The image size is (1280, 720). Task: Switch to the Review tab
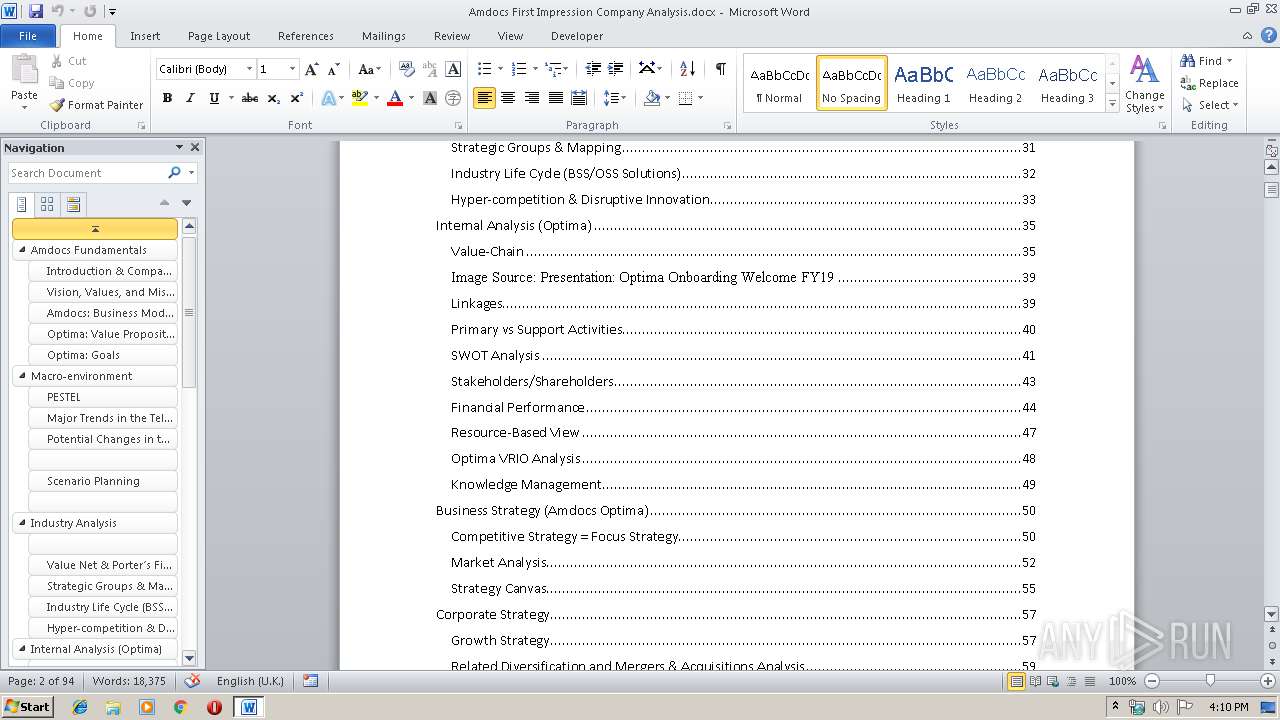tap(452, 35)
